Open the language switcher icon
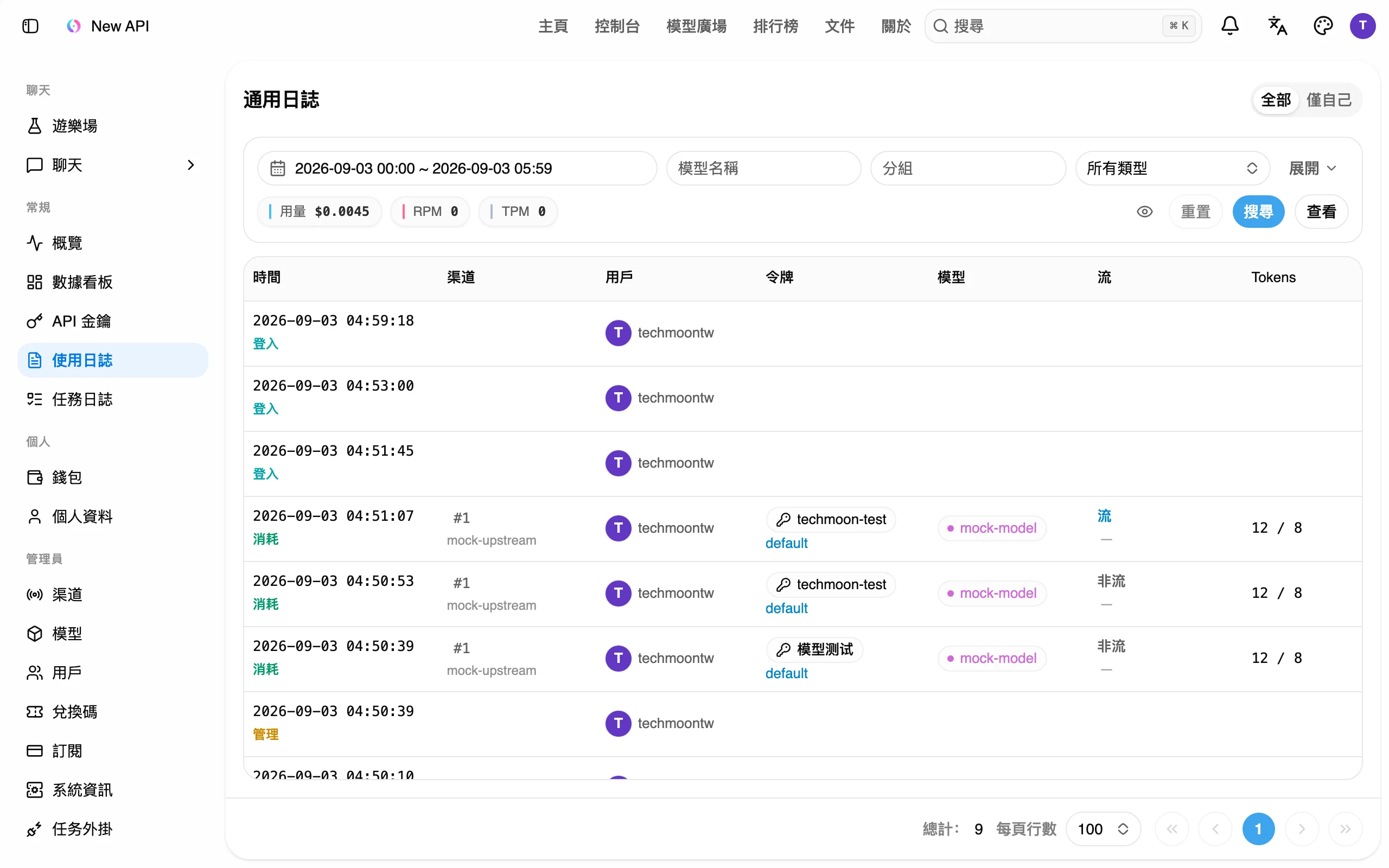 point(1277,26)
